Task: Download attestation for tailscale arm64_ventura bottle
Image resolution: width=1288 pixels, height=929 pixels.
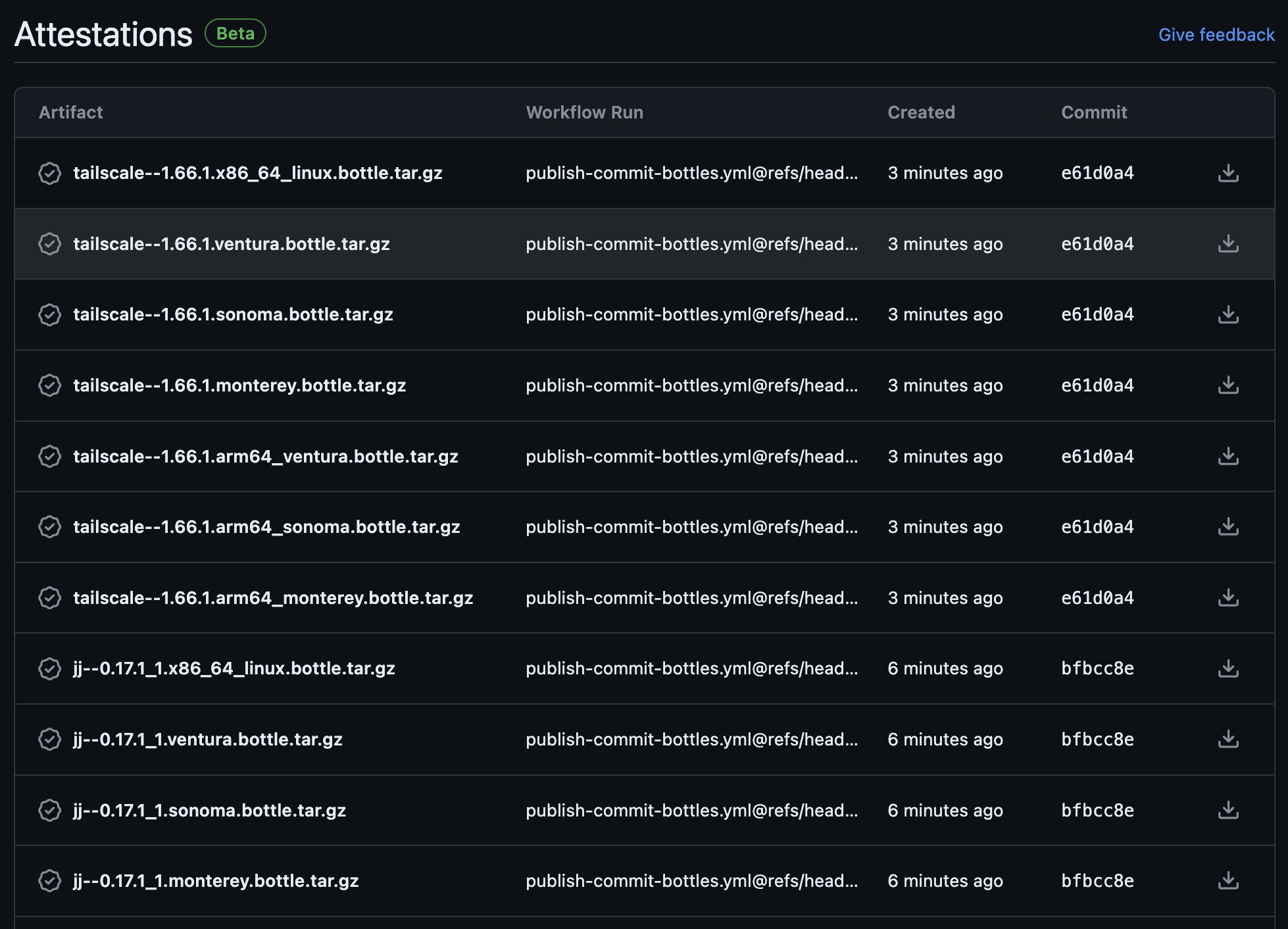Action: pyautogui.click(x=1228, y=457)
